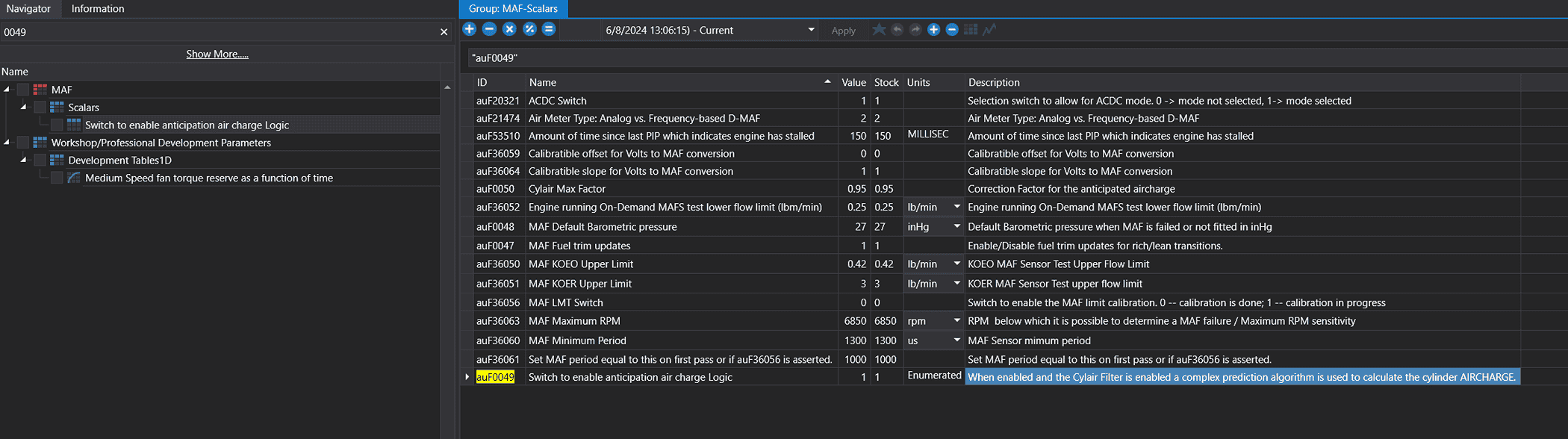Click the blue minus (subtract) icon left of the date dropdown
The image size is (1568, 439).
489,29
